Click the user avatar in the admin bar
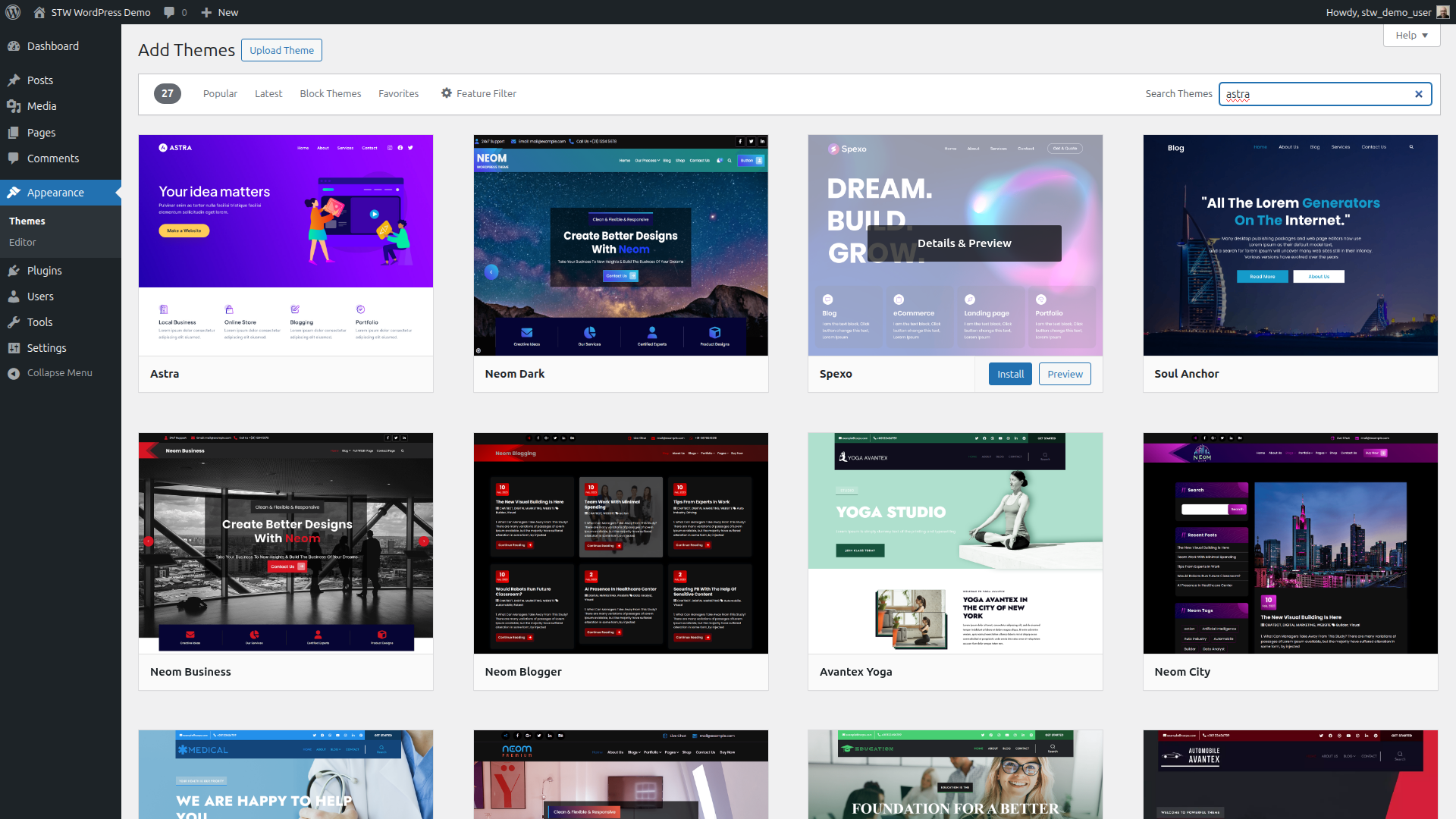This screenshot has width=1456, height=819. point(1442,12)
